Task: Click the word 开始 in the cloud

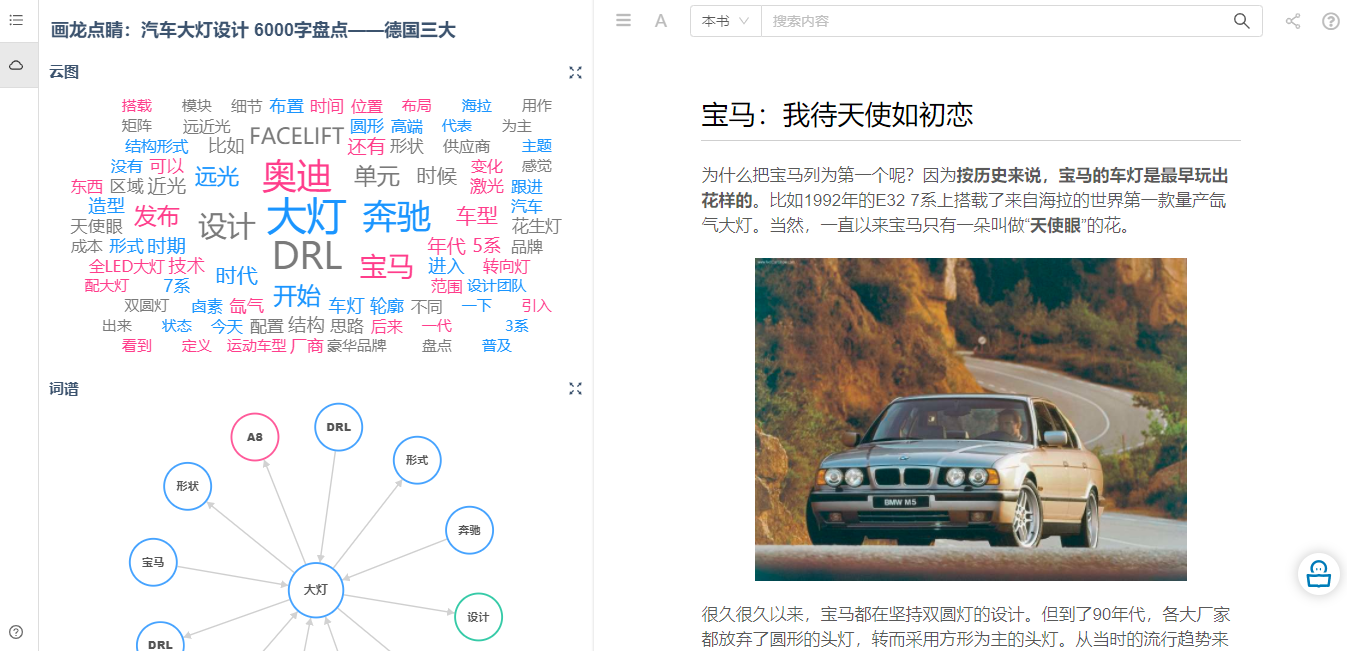Action: tap(296, 296)
